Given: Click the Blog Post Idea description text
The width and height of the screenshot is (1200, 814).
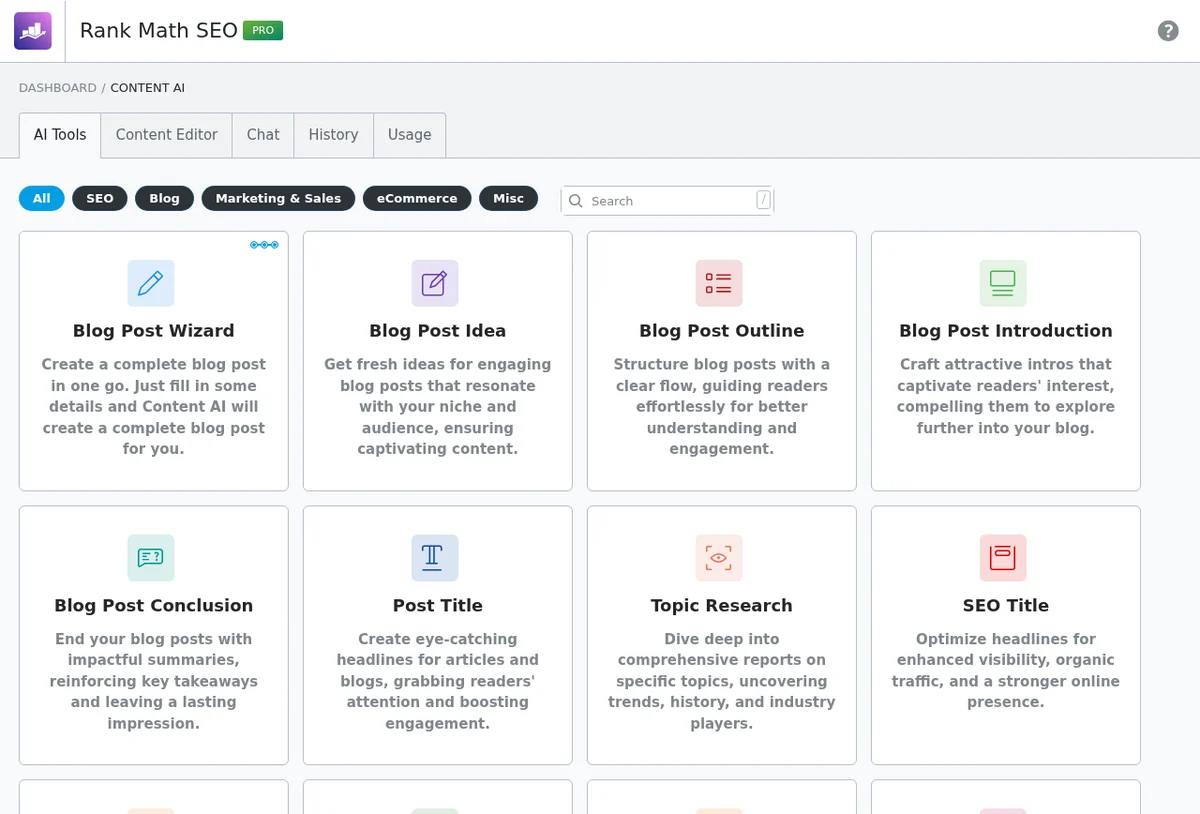Looking at the screenshot, I should pyautogui.click(x=438, y=407).
